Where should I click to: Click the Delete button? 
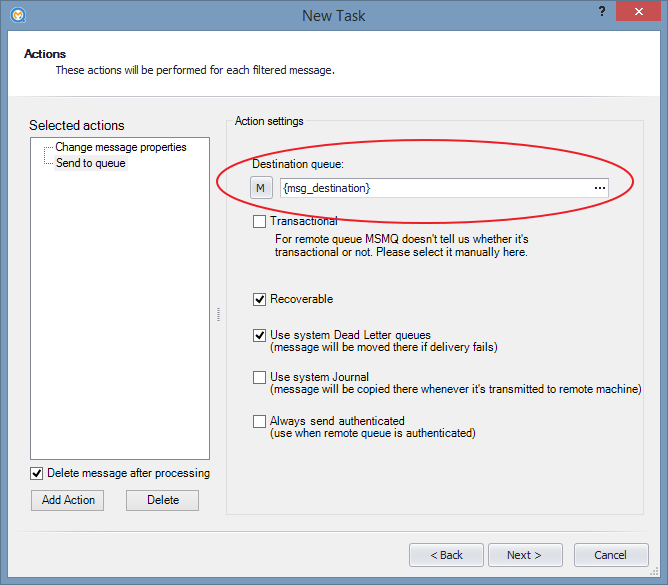[x=162, y=500]
